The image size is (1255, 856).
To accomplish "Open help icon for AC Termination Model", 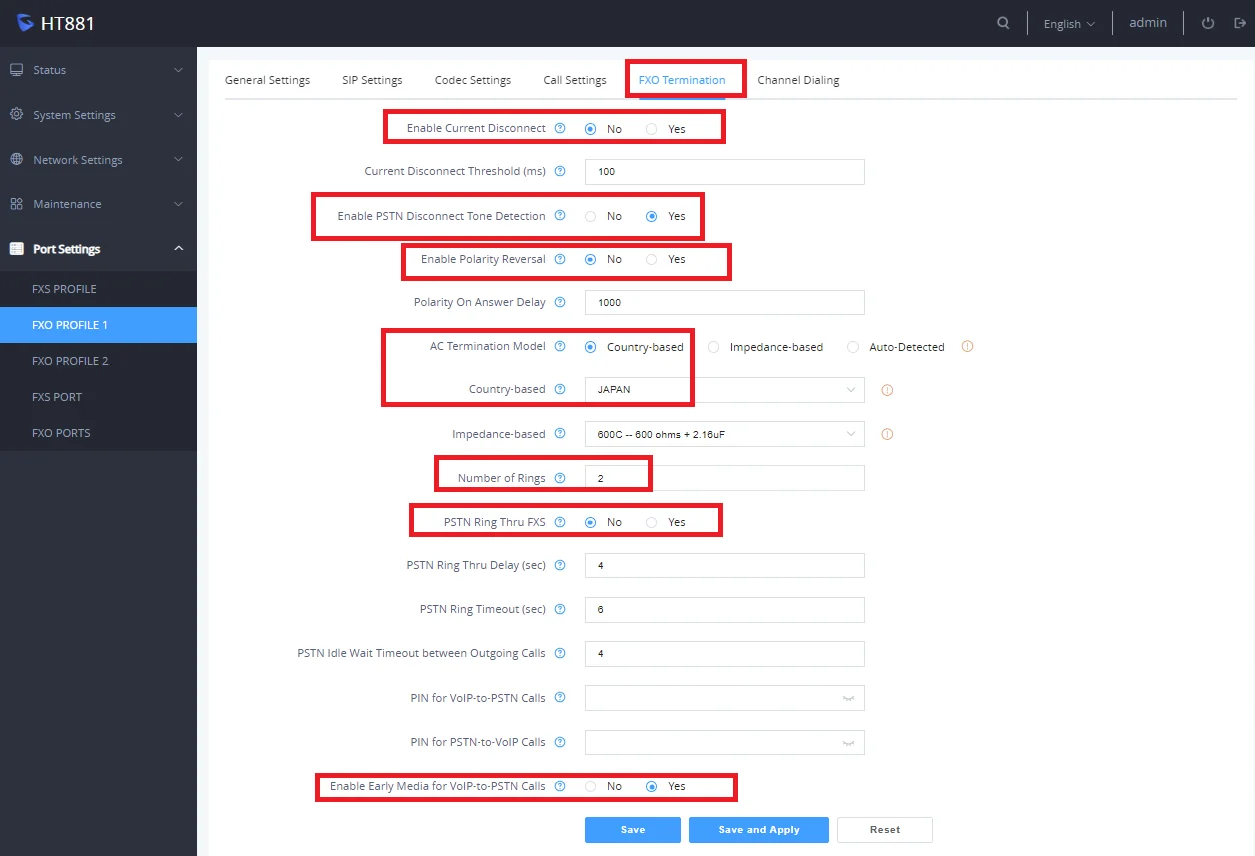I will click(x=560, y=346).
